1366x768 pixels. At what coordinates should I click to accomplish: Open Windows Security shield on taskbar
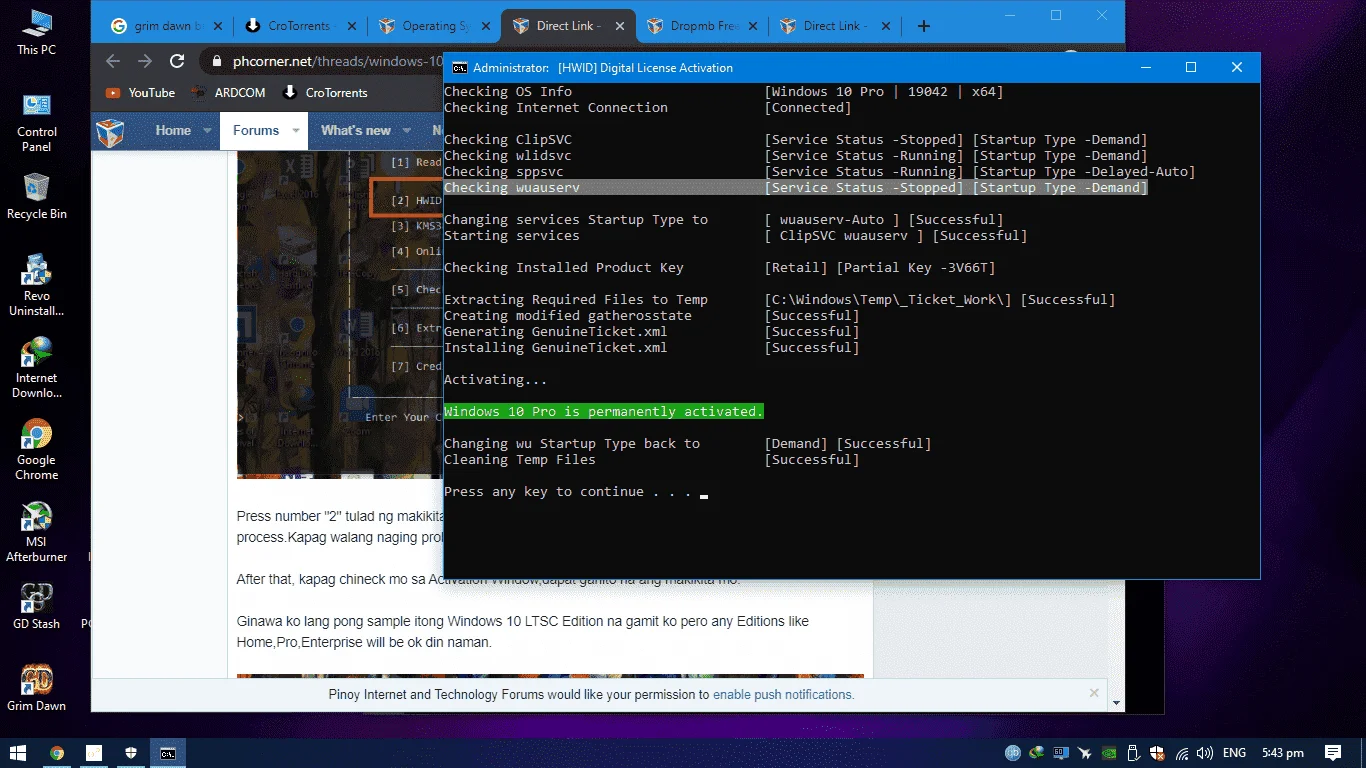point(131,753)
